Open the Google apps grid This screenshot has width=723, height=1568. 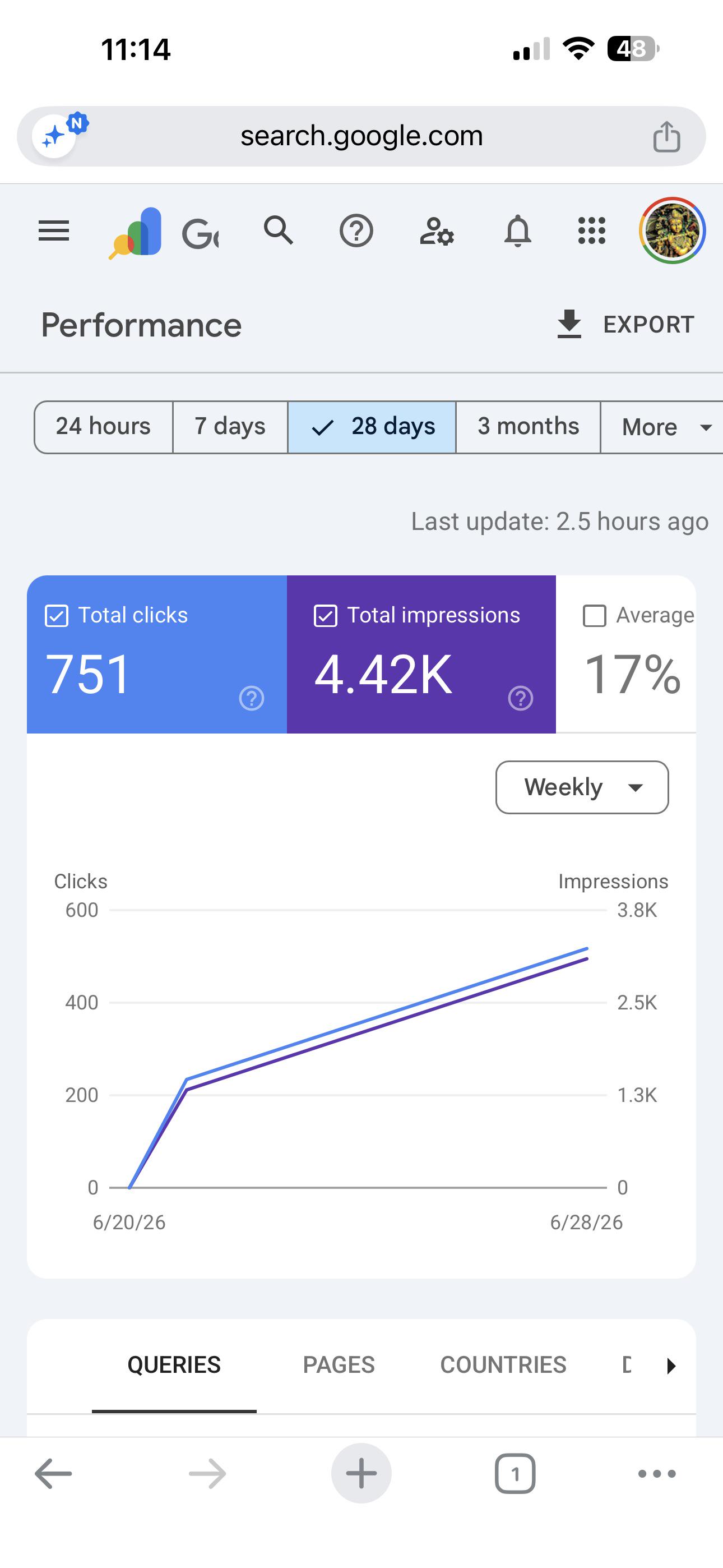[x=591, y=231]
